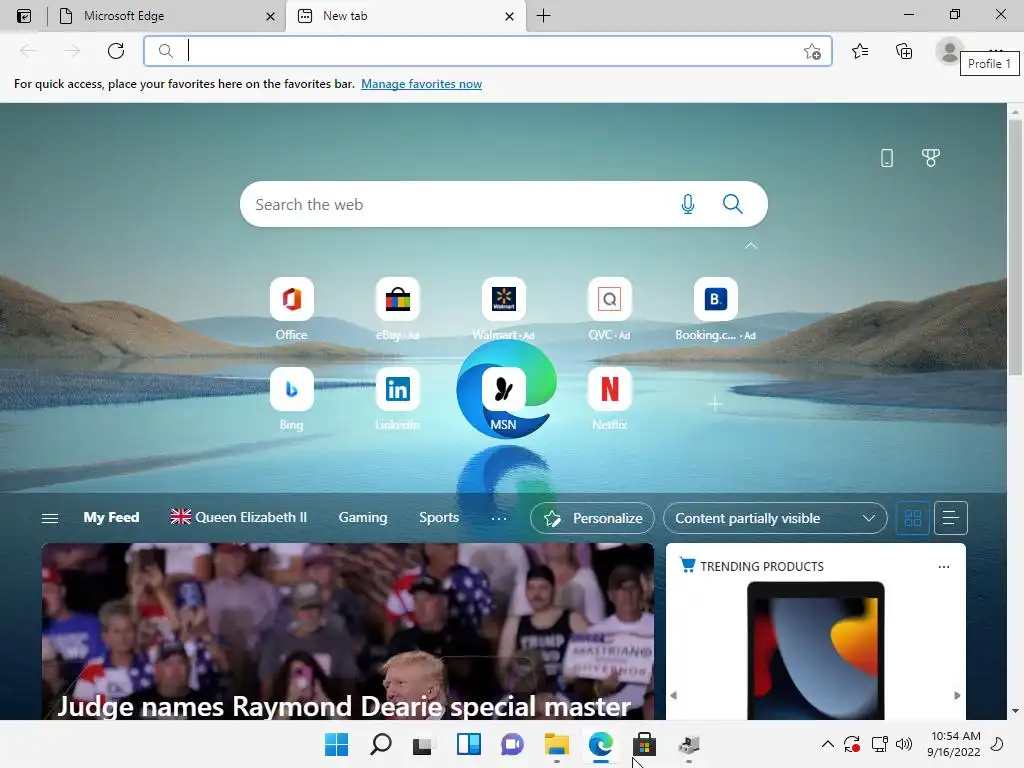
Task: Open the tab actions menu icon
Action: pos(24,16)
